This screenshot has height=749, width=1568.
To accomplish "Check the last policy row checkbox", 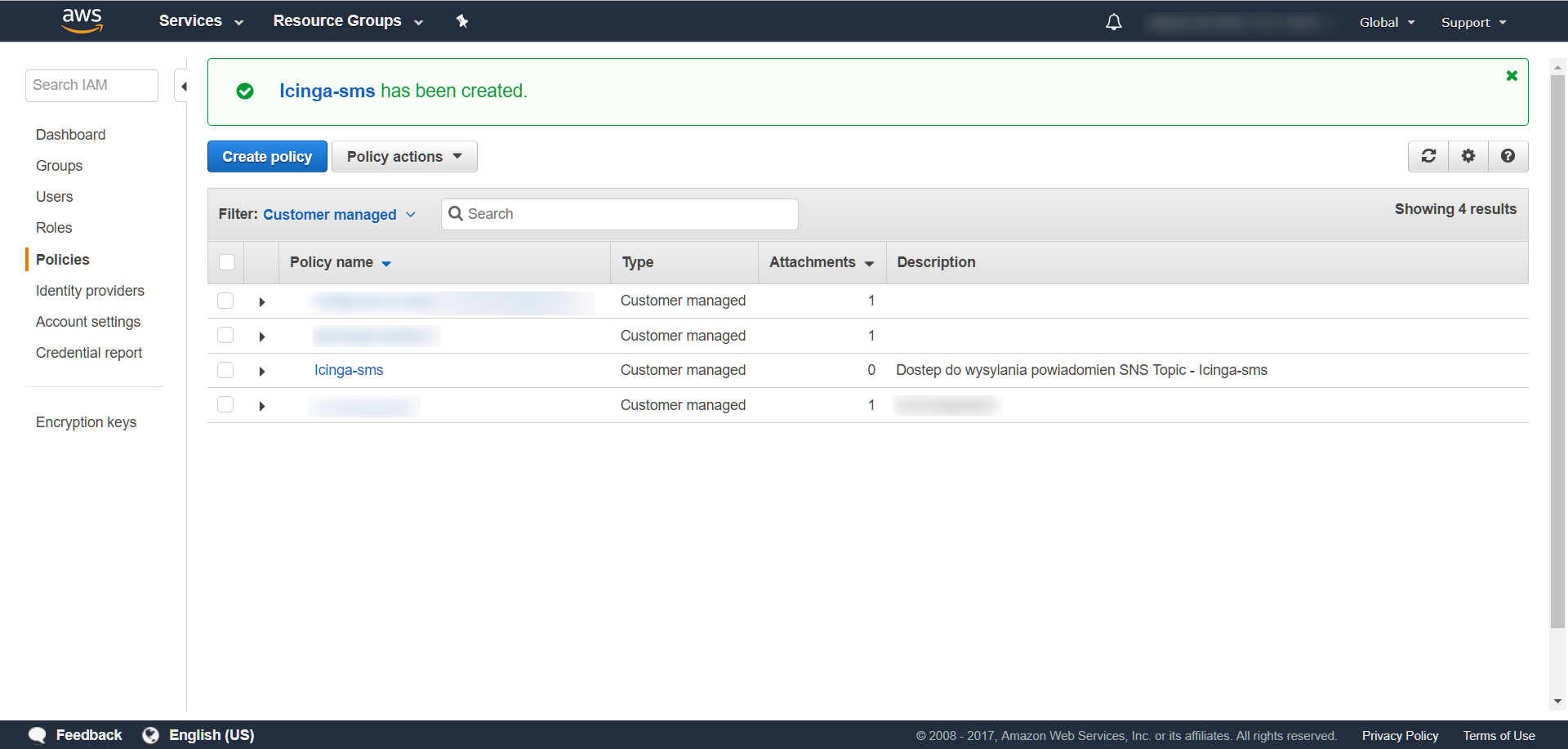I will pyautogui.click(x=225, y=404).
